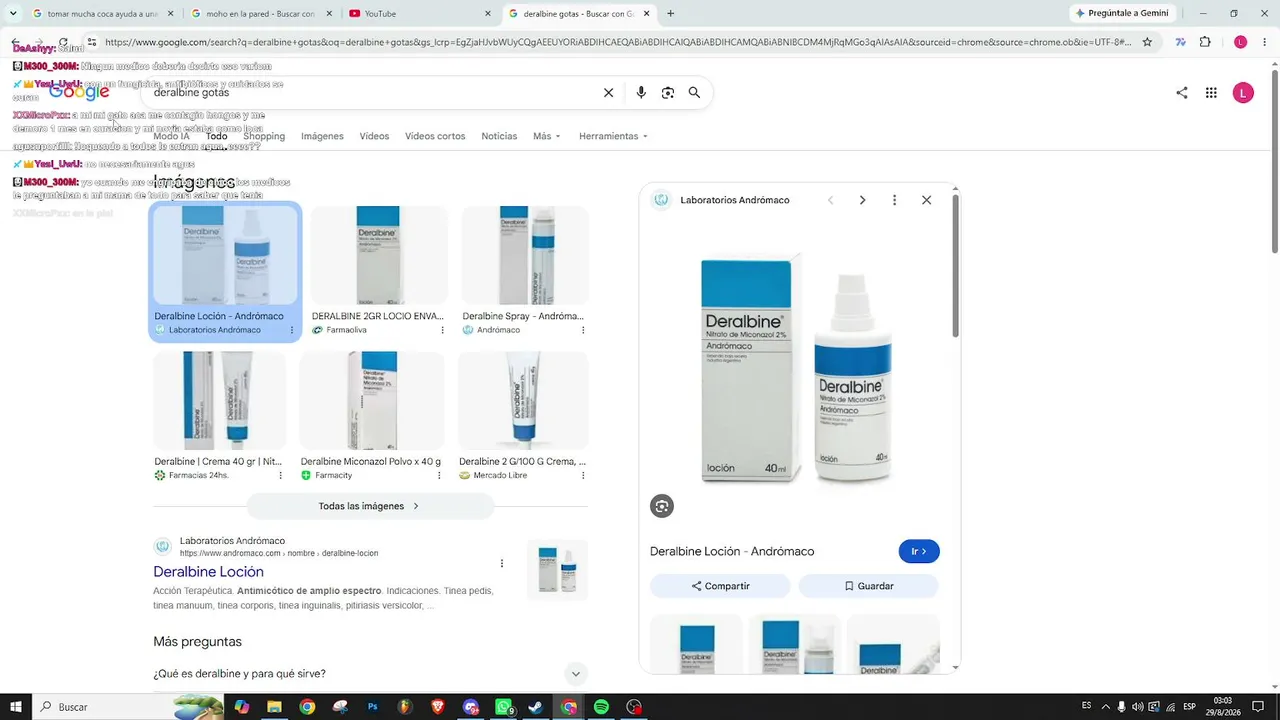
Task: Open the Chrome profile avatar in the toolbar
Action: (x=1240, y=42)
